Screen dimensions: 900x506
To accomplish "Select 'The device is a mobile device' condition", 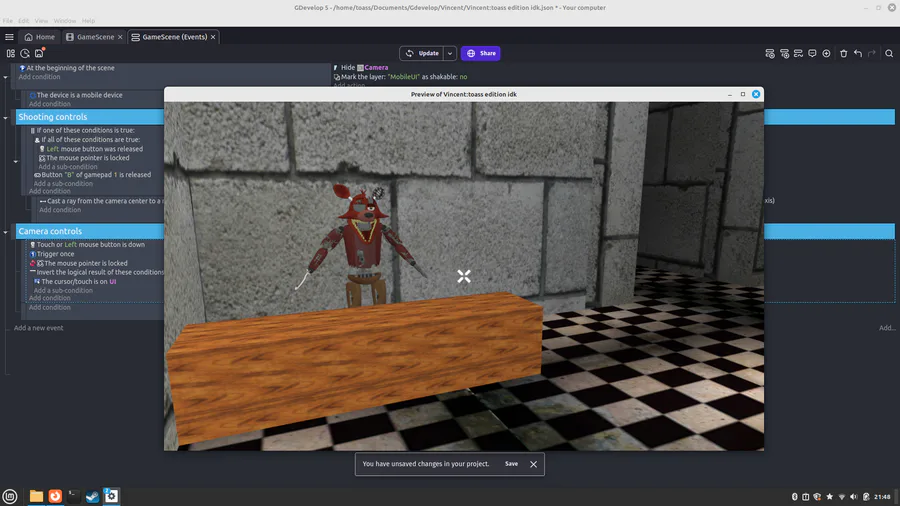I will (76, 95).
